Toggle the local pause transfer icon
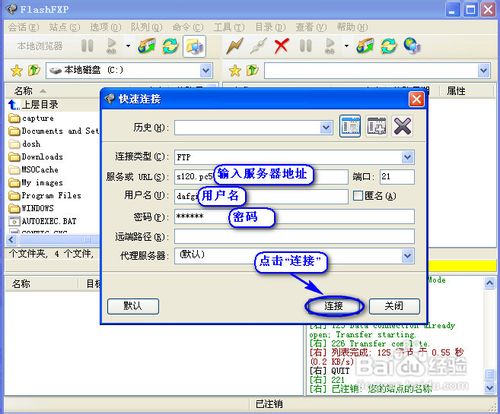The height and width of the screenshot is (414, 500). point(87,46)
